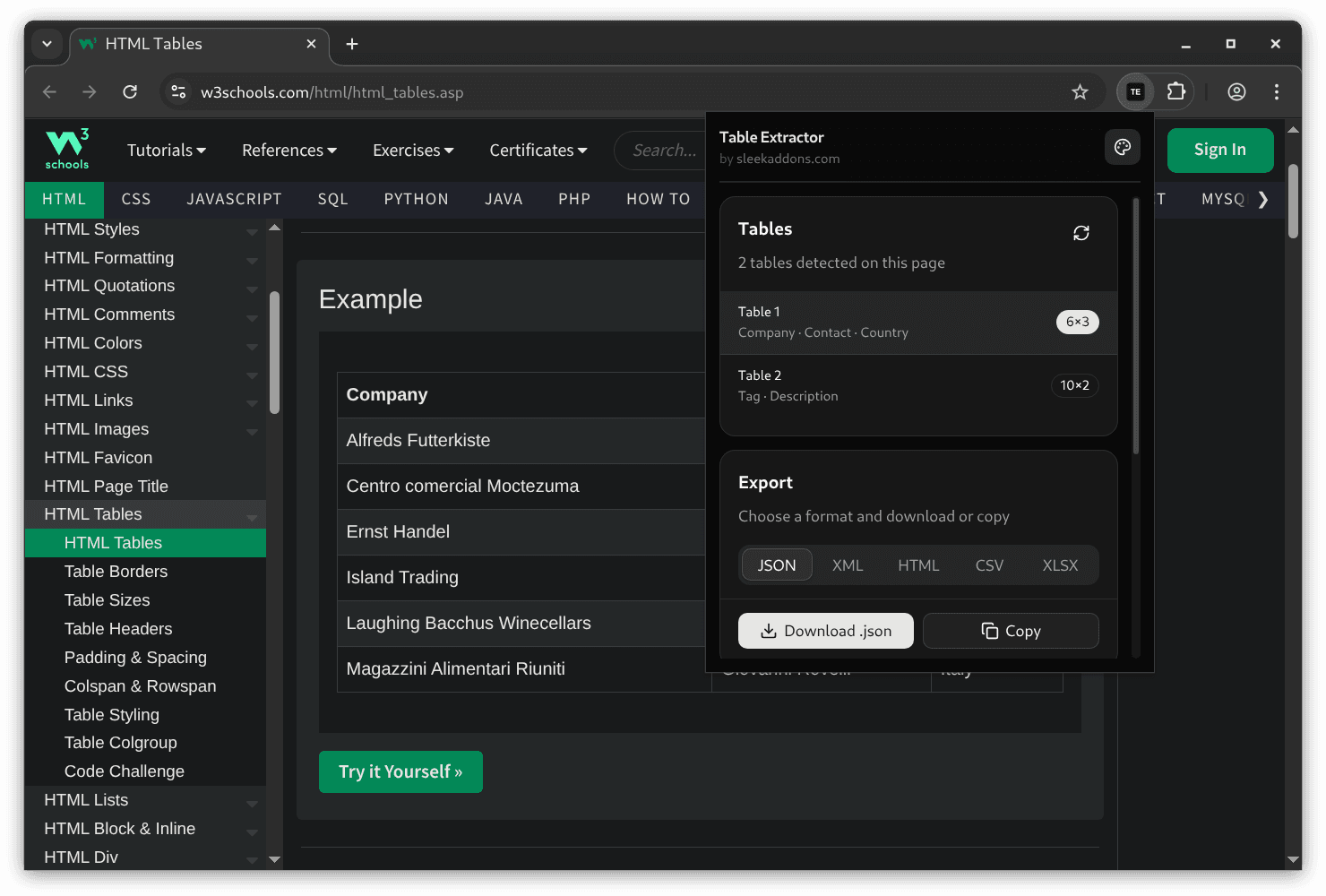Open the References dropdown

(x=288, y=151)
